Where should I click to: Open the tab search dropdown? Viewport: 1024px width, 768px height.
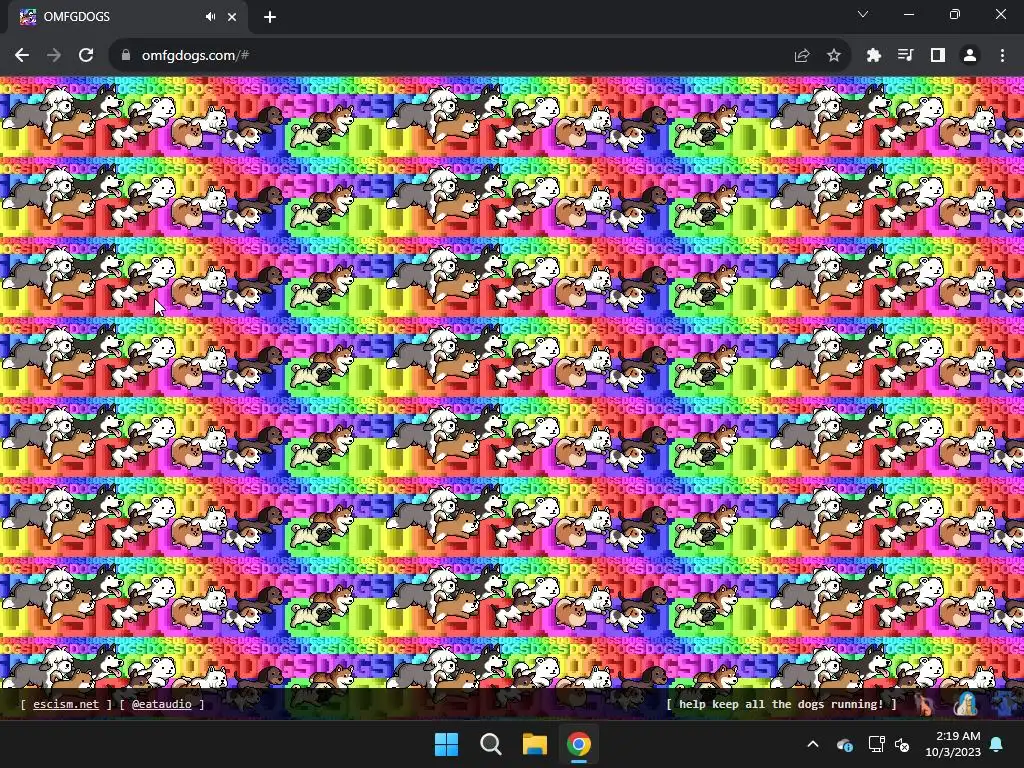(x=863, y=14)
